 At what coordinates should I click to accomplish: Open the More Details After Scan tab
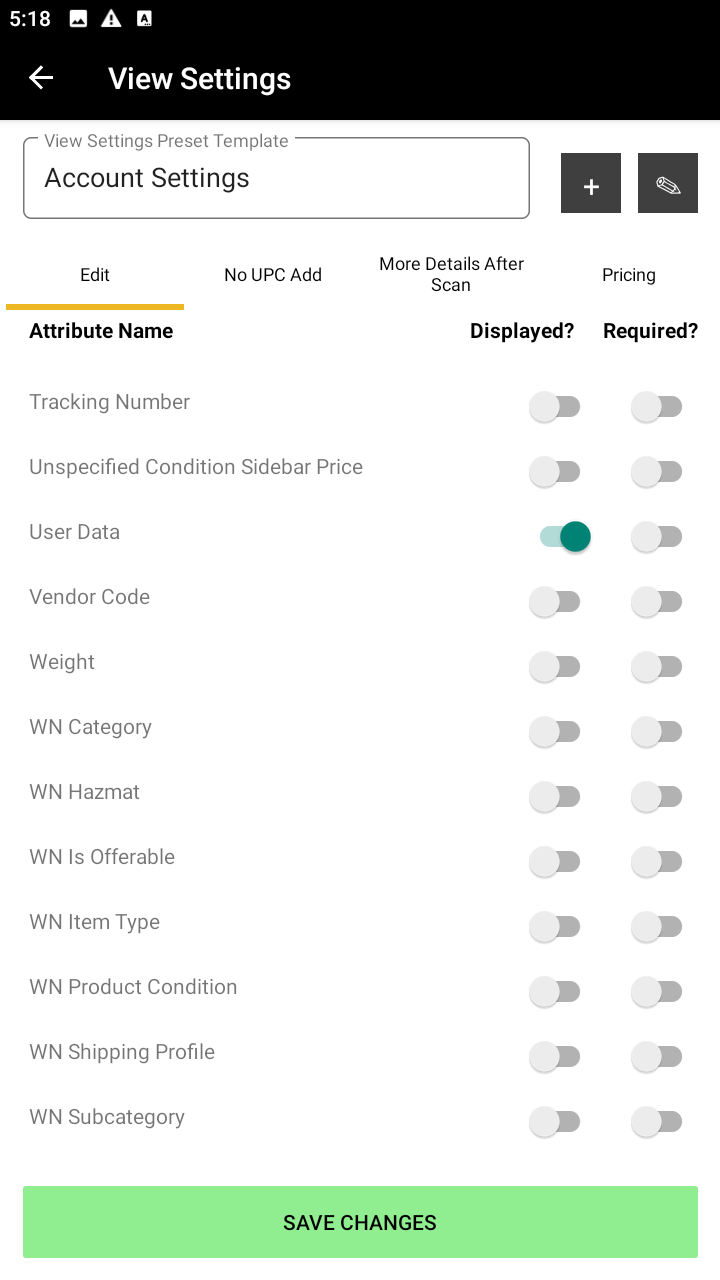(x=451, y=275)
